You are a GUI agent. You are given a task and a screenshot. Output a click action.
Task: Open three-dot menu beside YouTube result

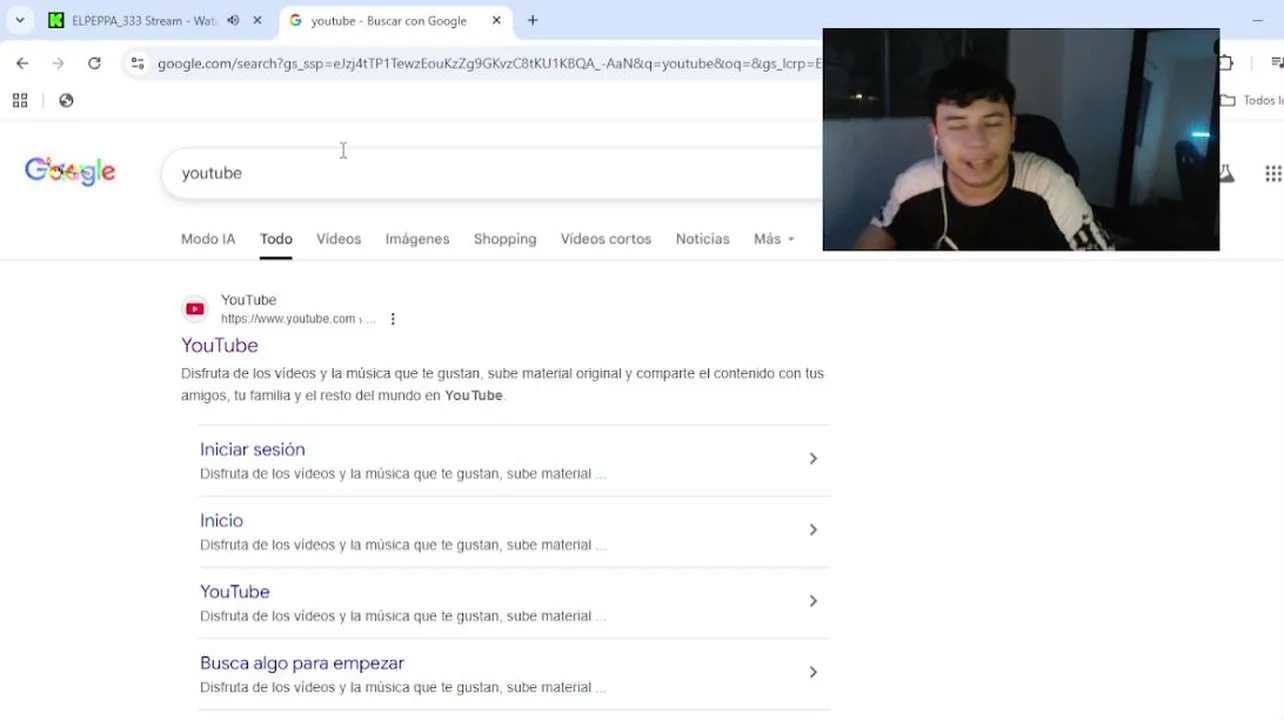[393, 319]
